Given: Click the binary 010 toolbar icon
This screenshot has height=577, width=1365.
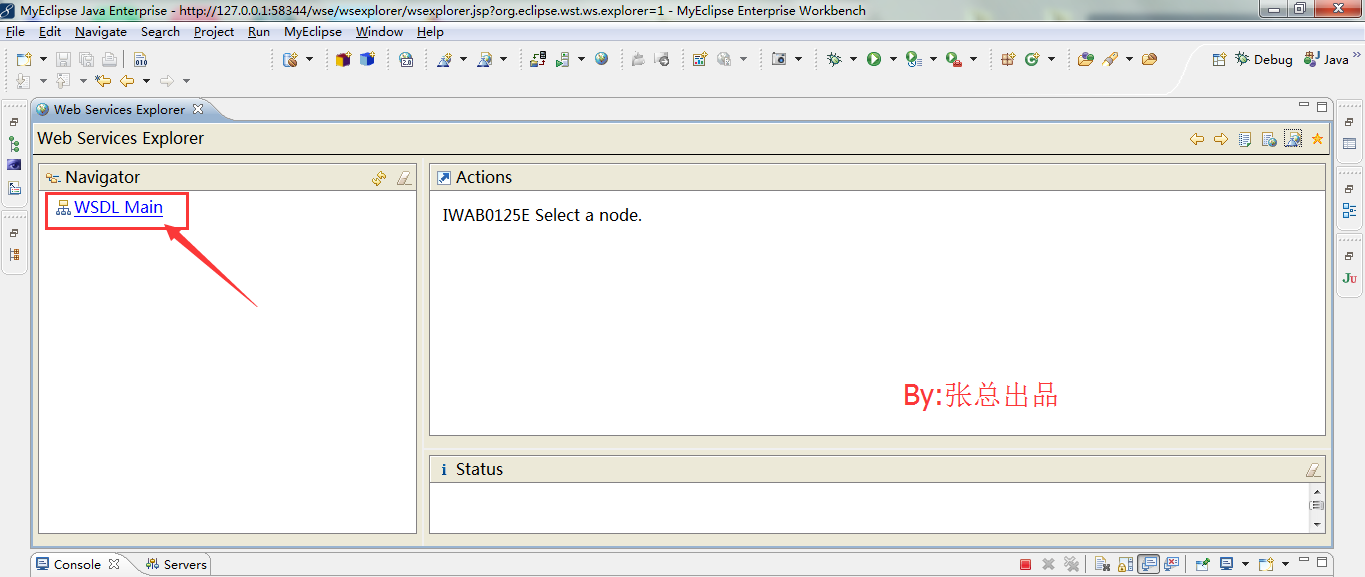Looking at the screenshot, I should (141, 60).
